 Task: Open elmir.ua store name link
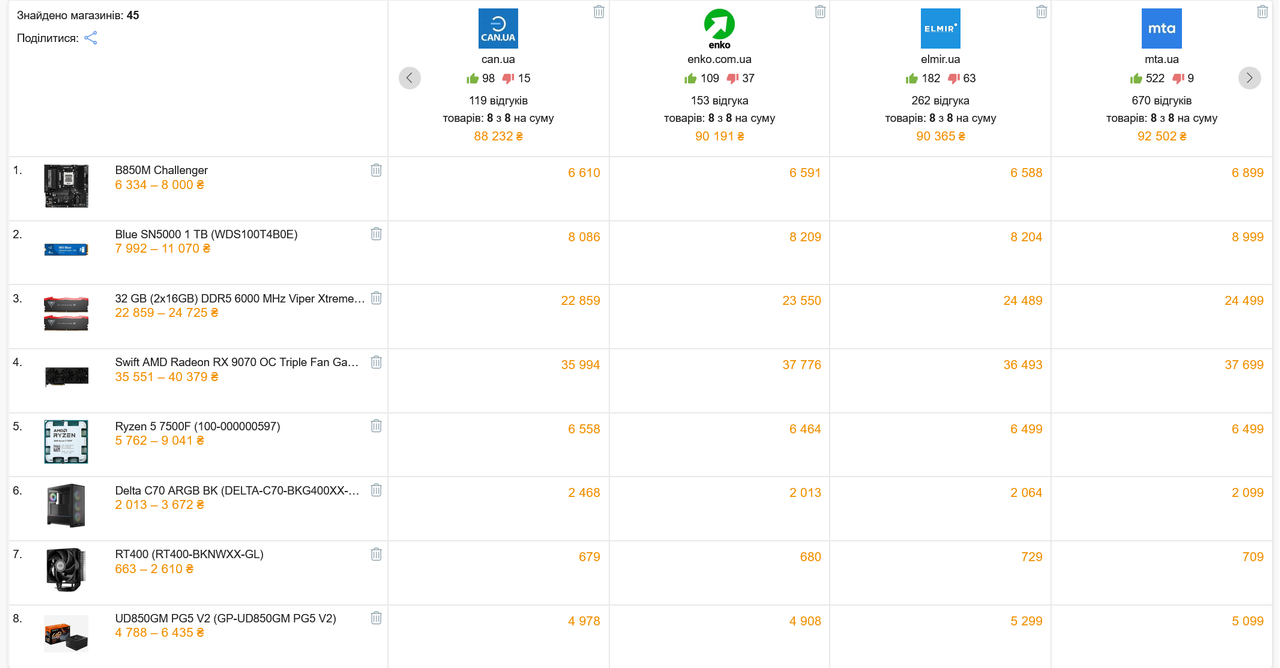940,59
